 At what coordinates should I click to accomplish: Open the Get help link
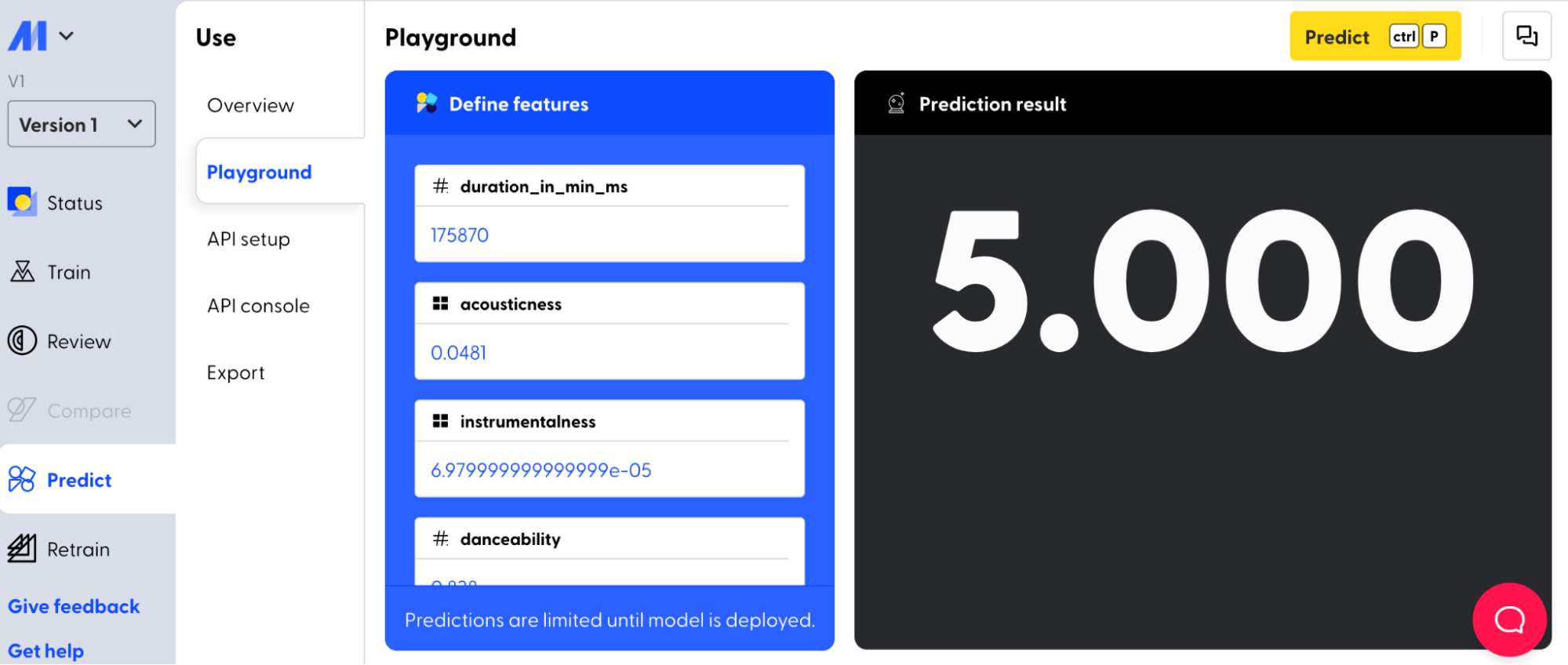45,651
